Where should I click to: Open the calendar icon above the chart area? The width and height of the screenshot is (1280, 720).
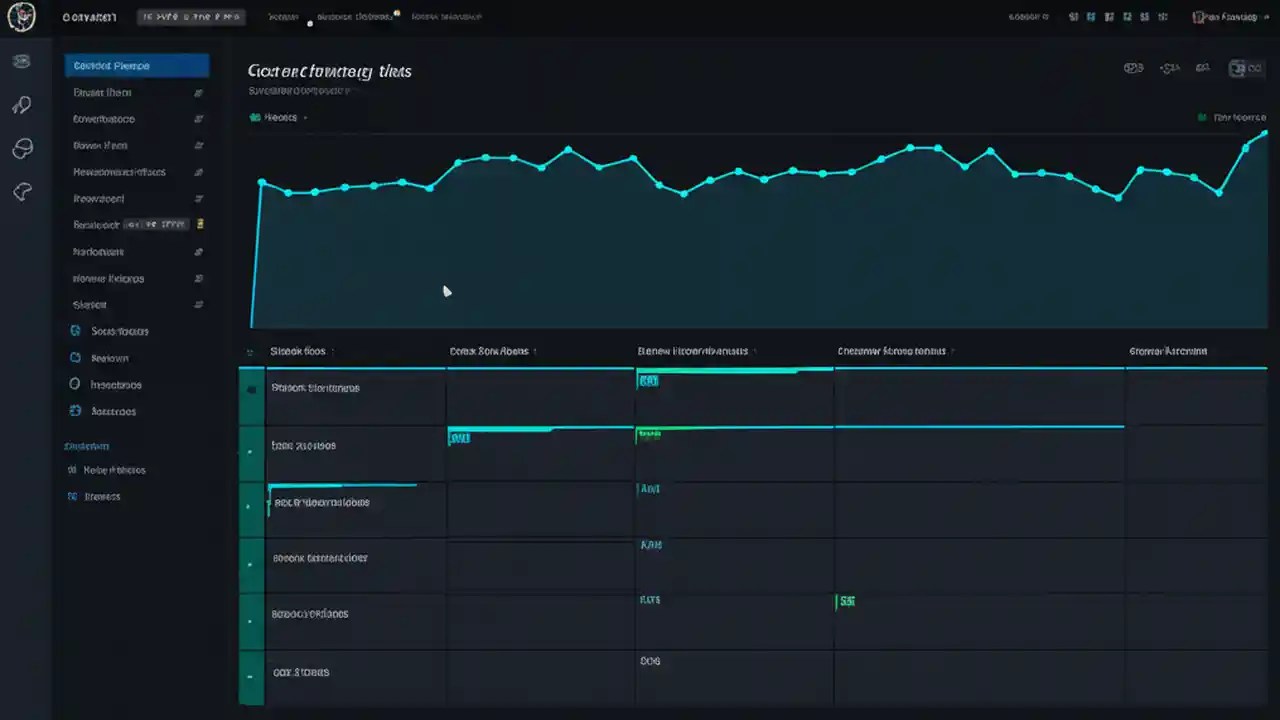pos(1133,68)
